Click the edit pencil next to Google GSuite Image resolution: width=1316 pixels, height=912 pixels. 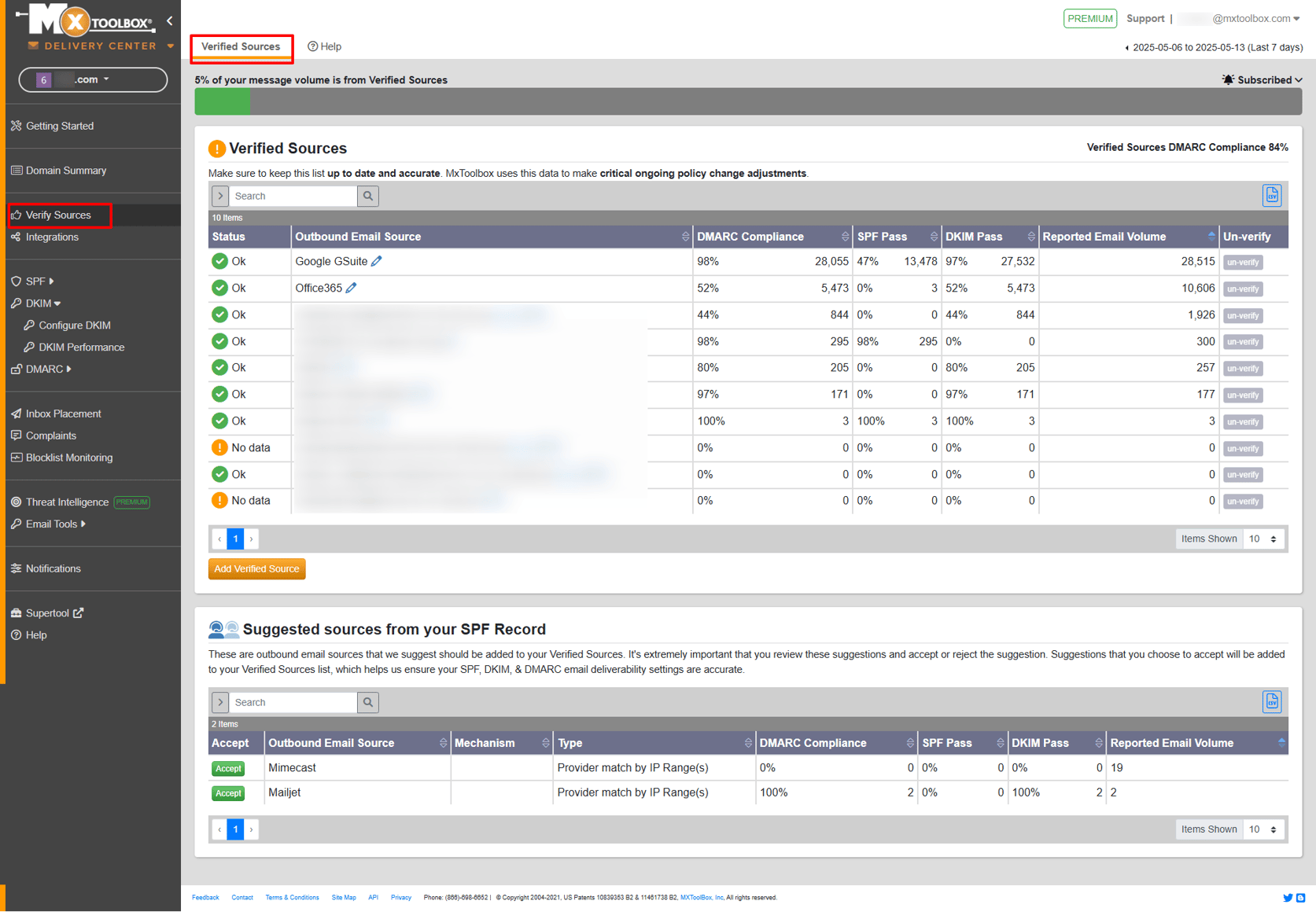377,261
